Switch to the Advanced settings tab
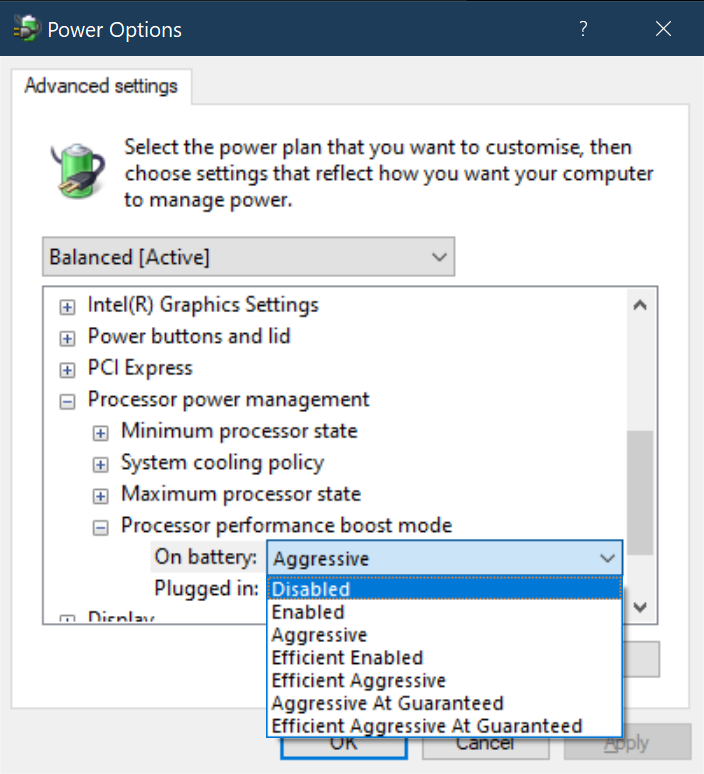Screen dimensions: 704x774 click(101, 86)
